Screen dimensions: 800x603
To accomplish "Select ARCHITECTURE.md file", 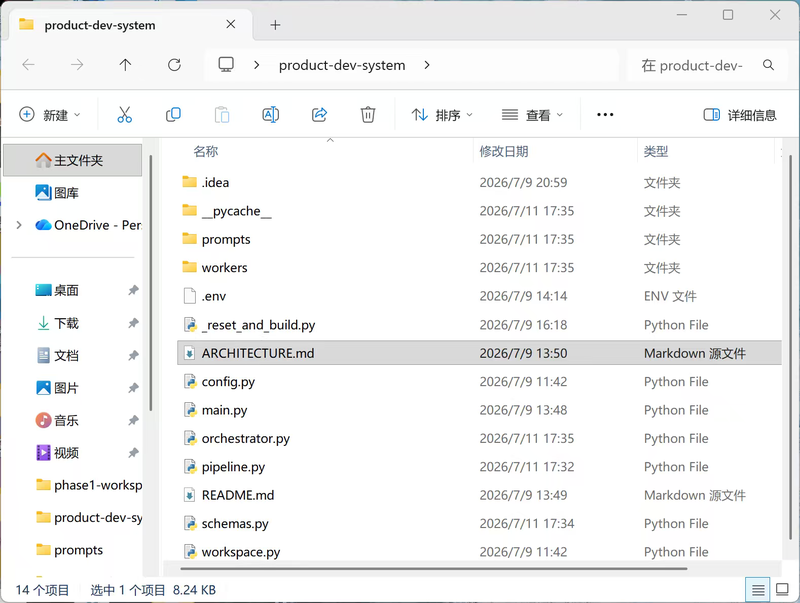I will (479, 353).
